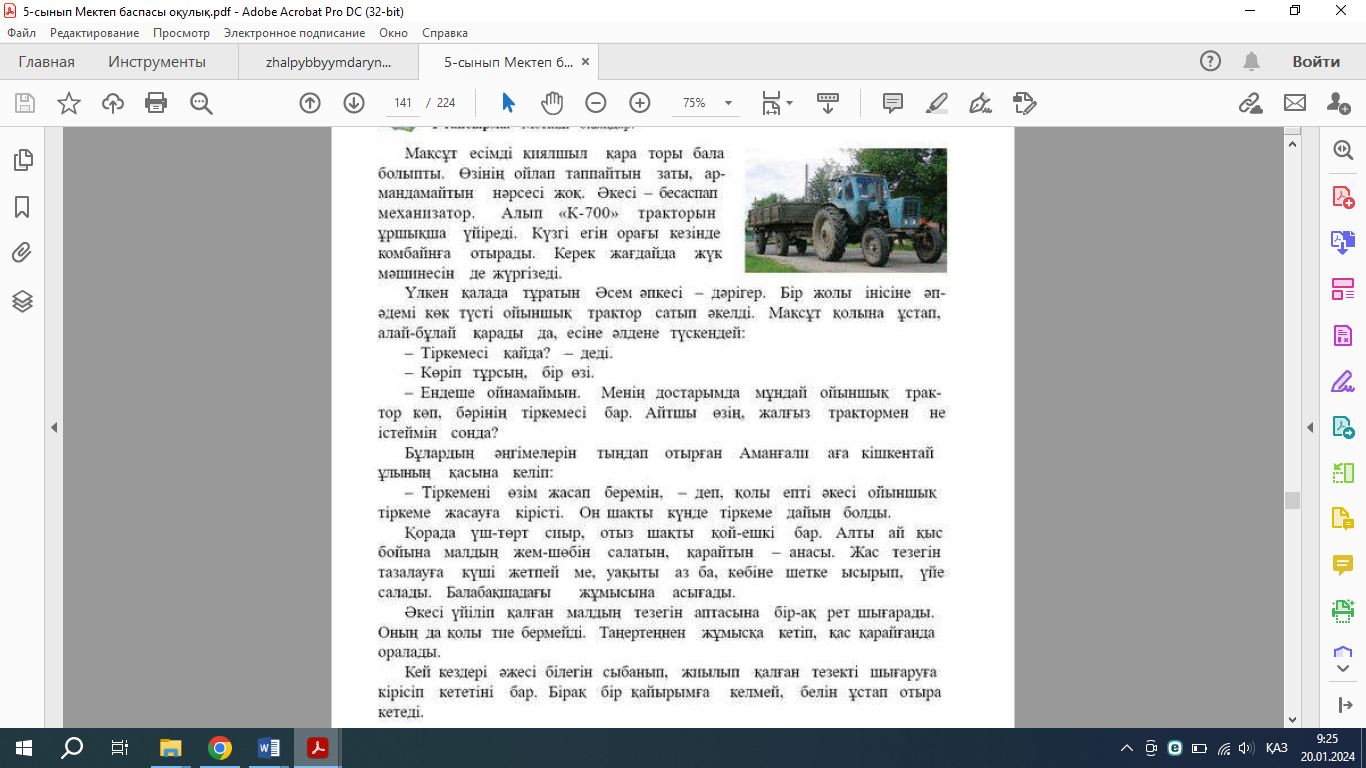This screenshot has height=768, width=1366.
Task: Click the vertical scrollbar thumb
Action: pos(1292,500)
